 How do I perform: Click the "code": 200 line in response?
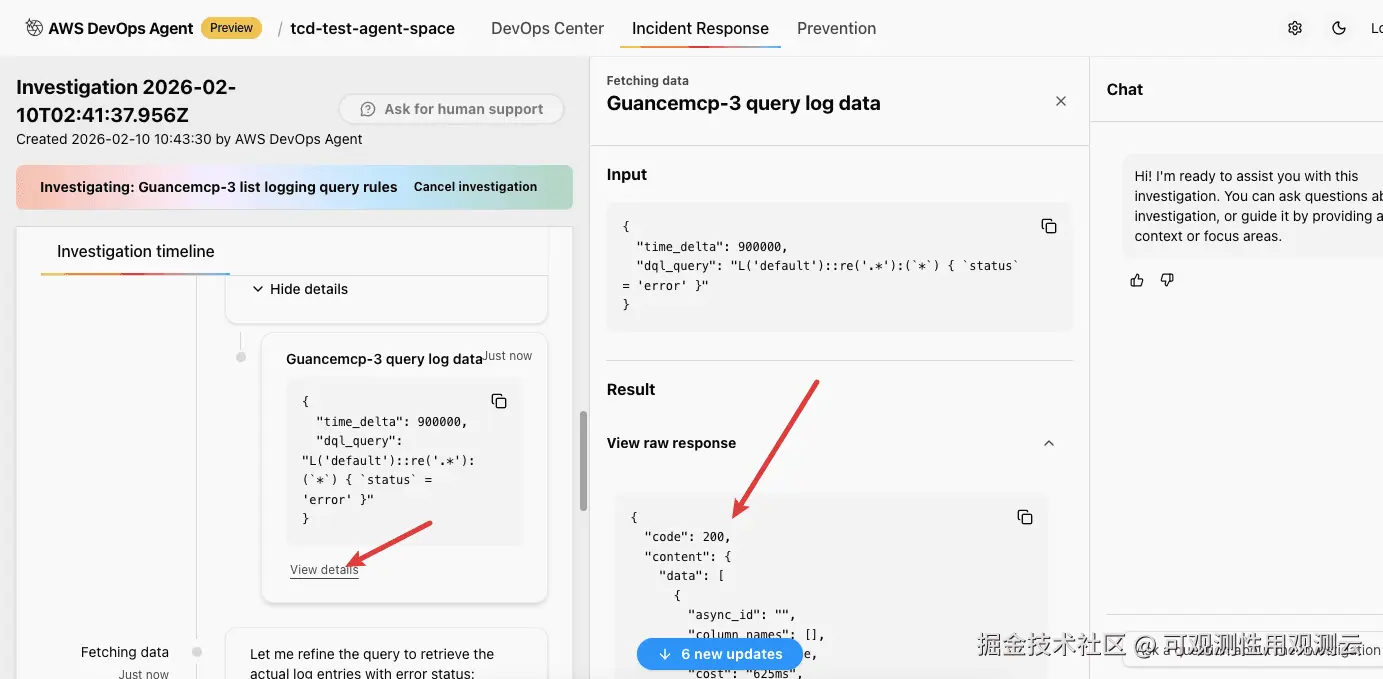[688, 537]
